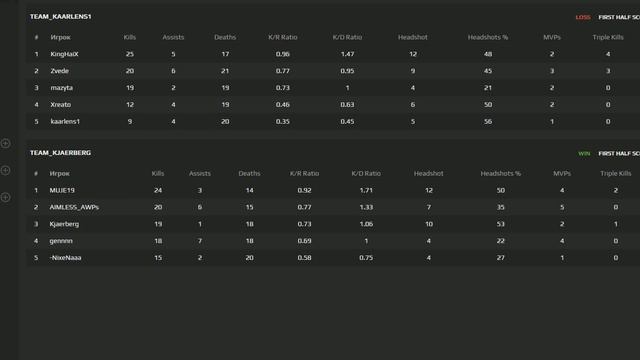Select Zvede's K/D ratio 0.95
This screenshot has width=640, height=360.
tap(347, 71)
